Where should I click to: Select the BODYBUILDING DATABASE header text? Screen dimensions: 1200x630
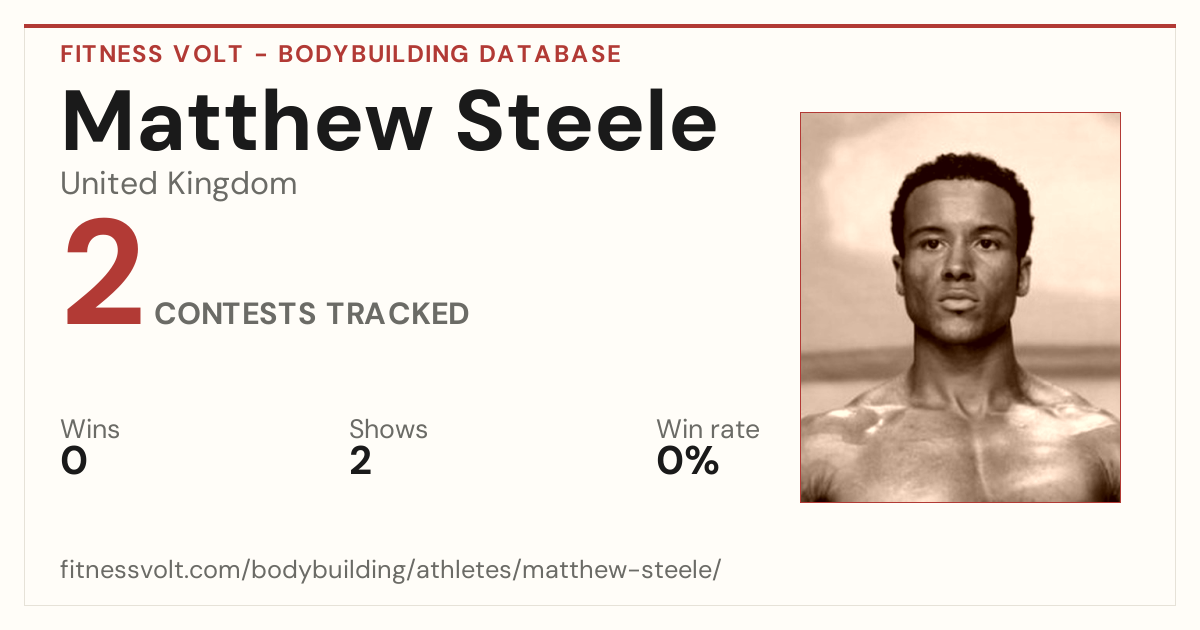[450, 54]
